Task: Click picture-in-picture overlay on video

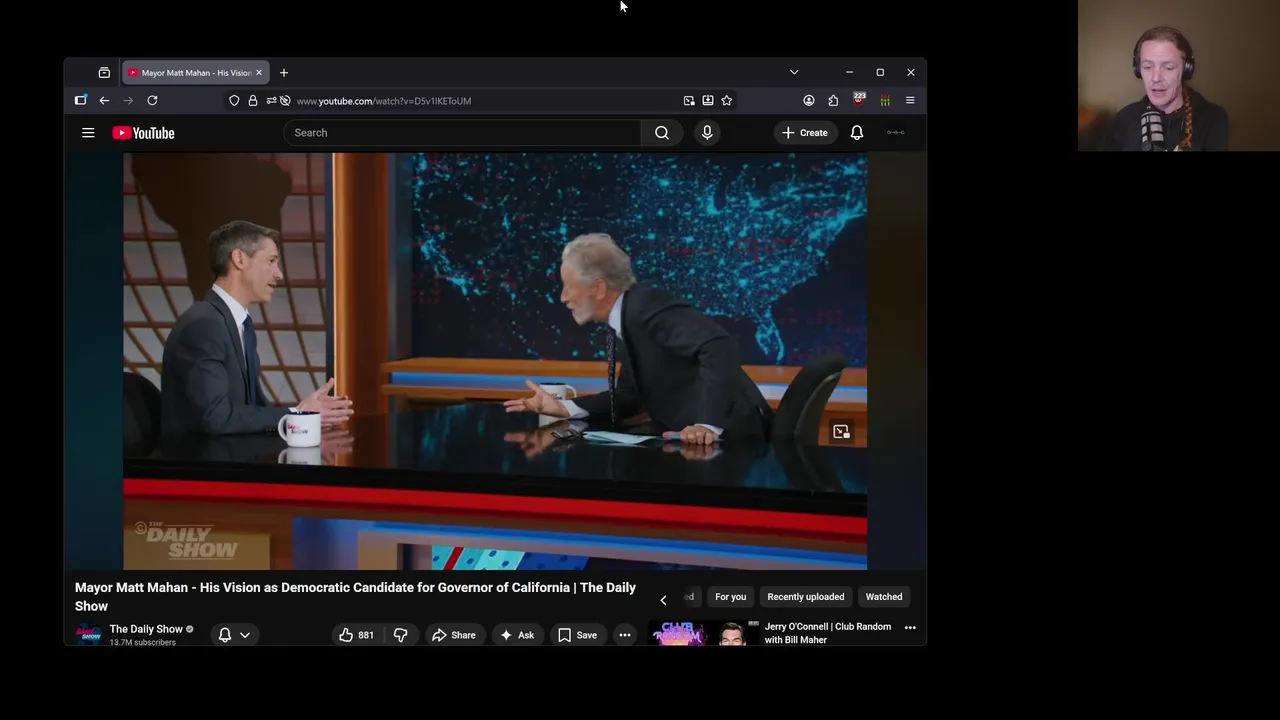Action: 841,432
